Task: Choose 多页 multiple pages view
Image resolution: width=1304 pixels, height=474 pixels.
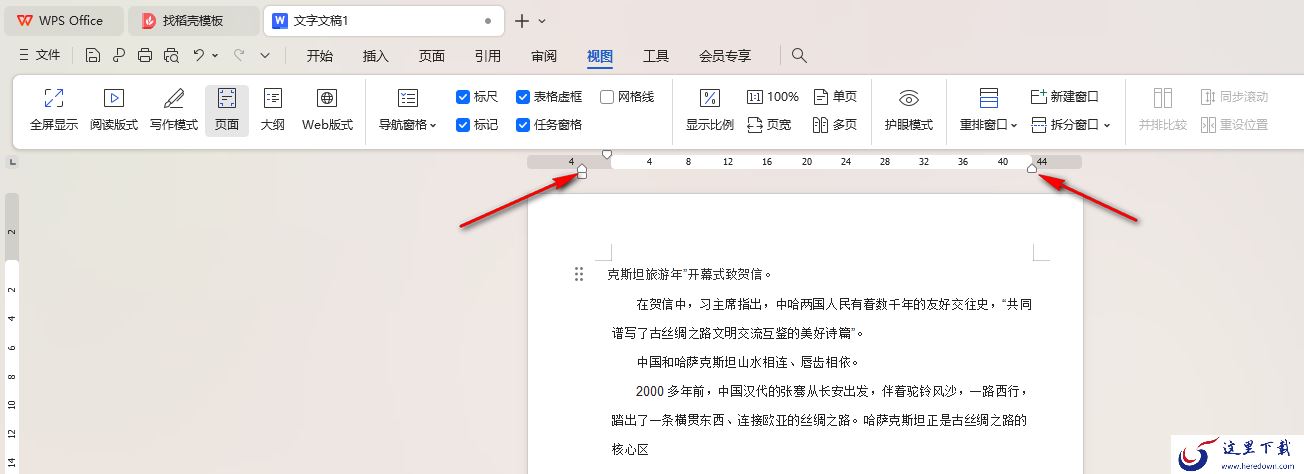Action: click(x=836, y=125)
